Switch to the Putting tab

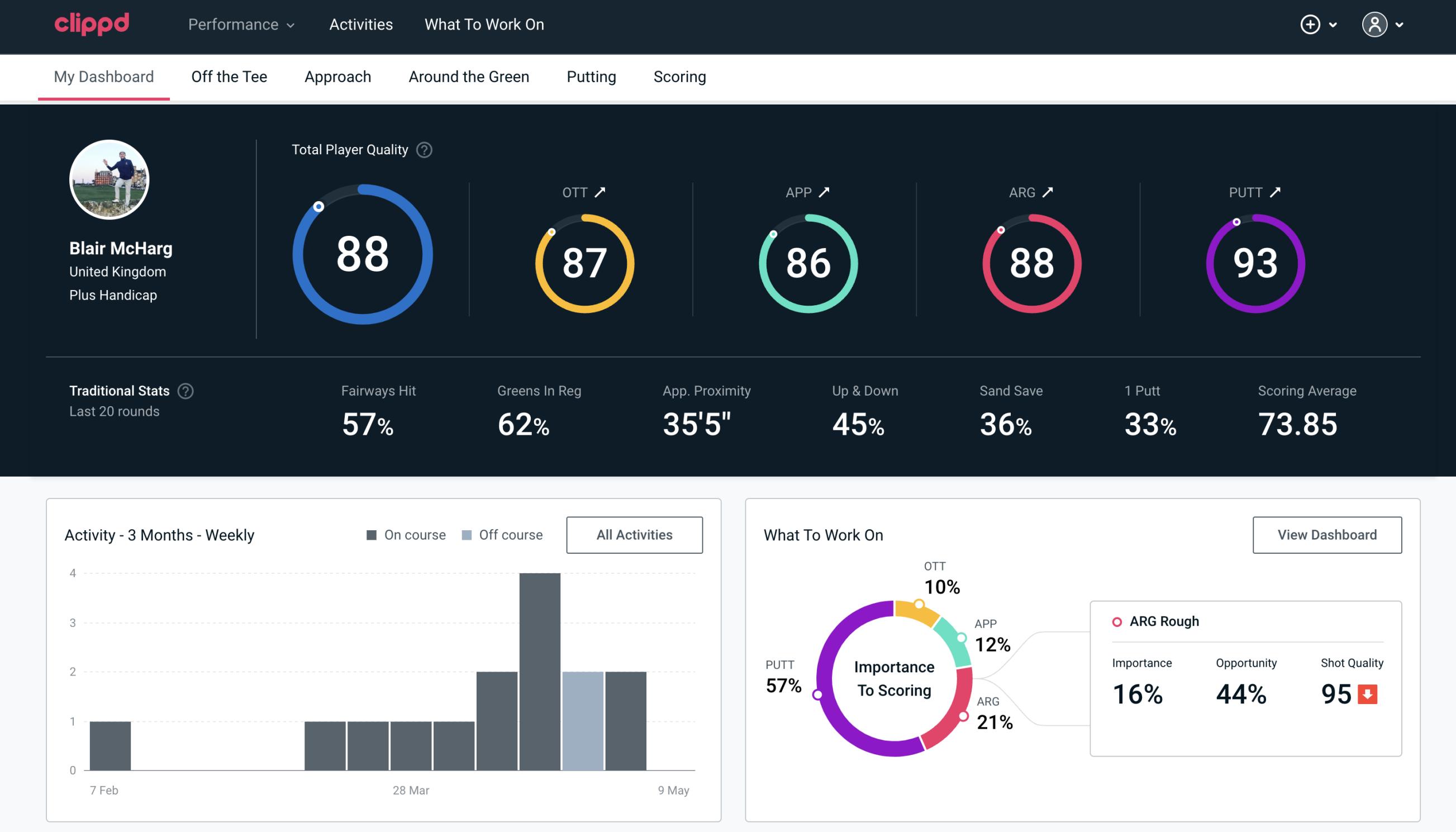591,76
